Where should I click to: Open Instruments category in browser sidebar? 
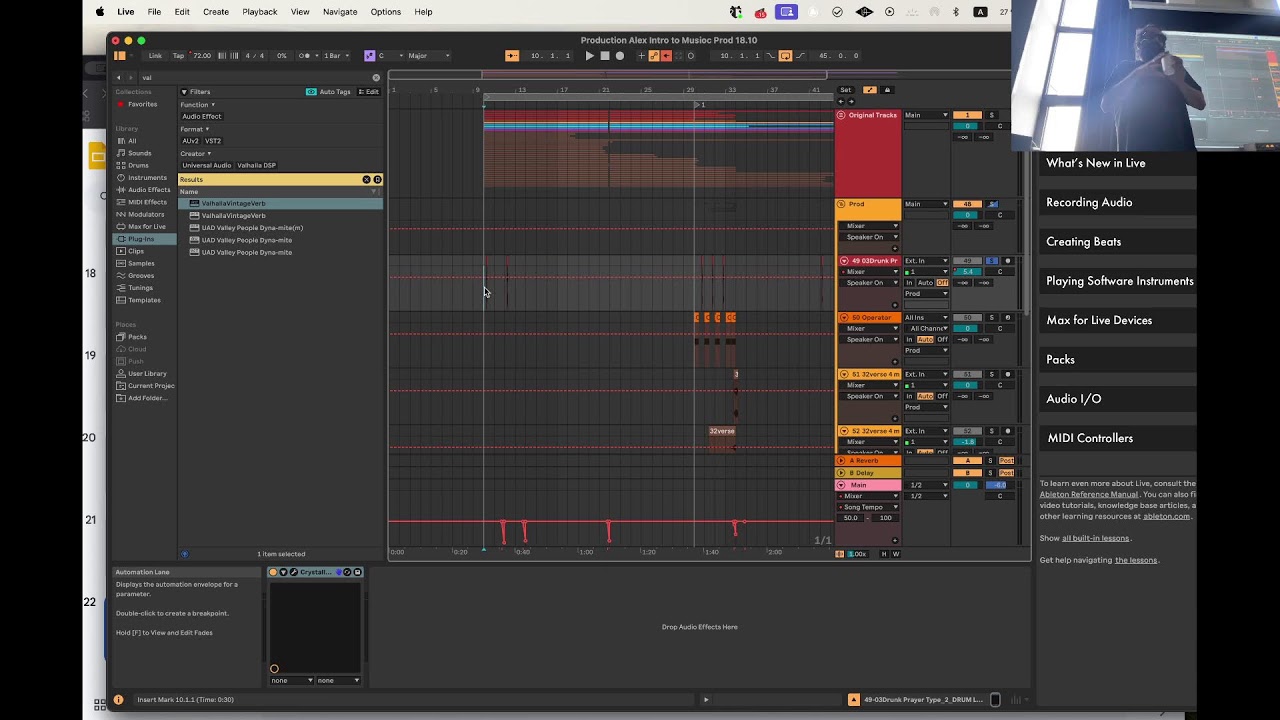tap(147, 178)
